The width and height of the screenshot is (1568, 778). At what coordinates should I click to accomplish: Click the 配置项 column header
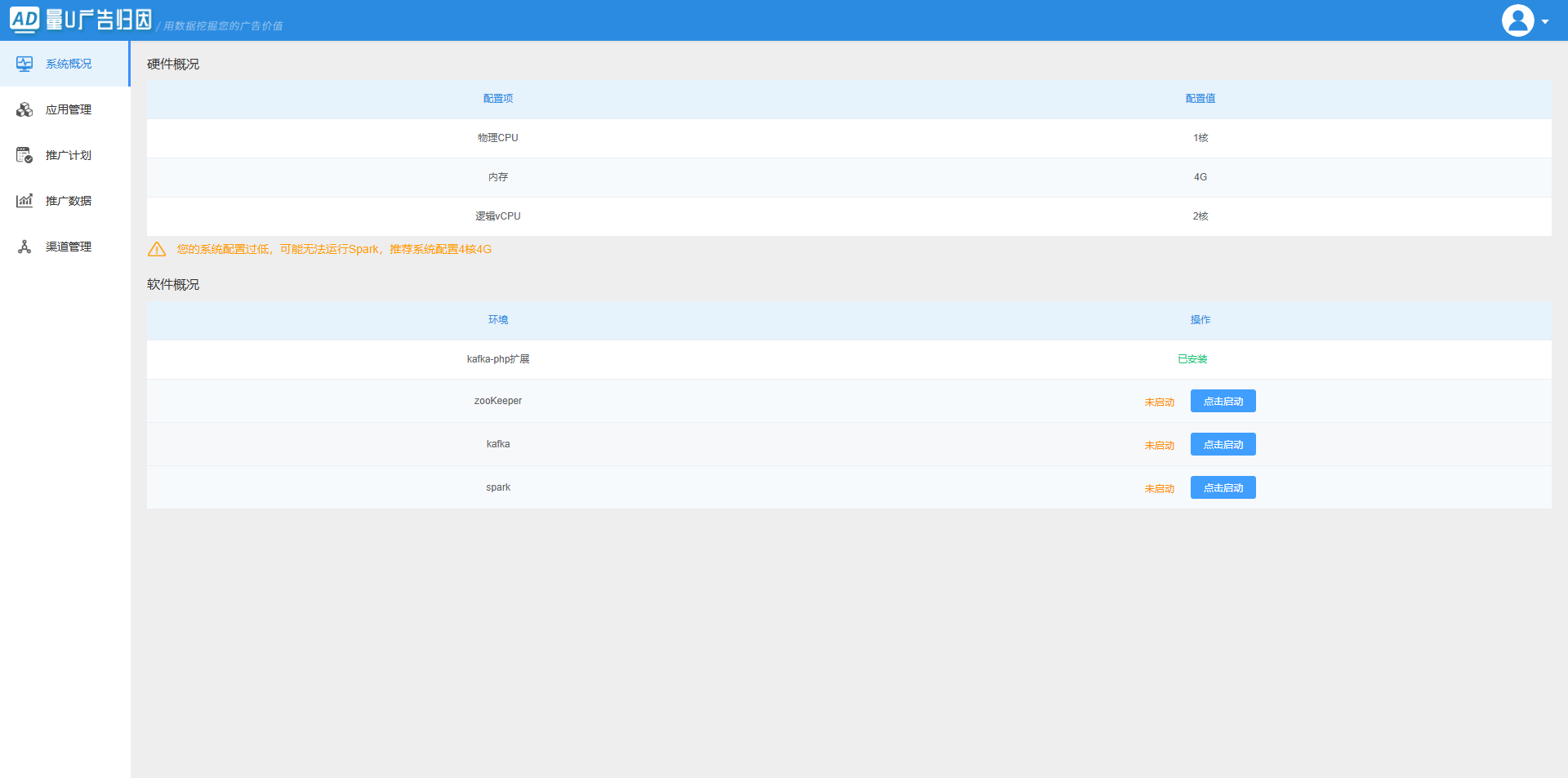498,99
